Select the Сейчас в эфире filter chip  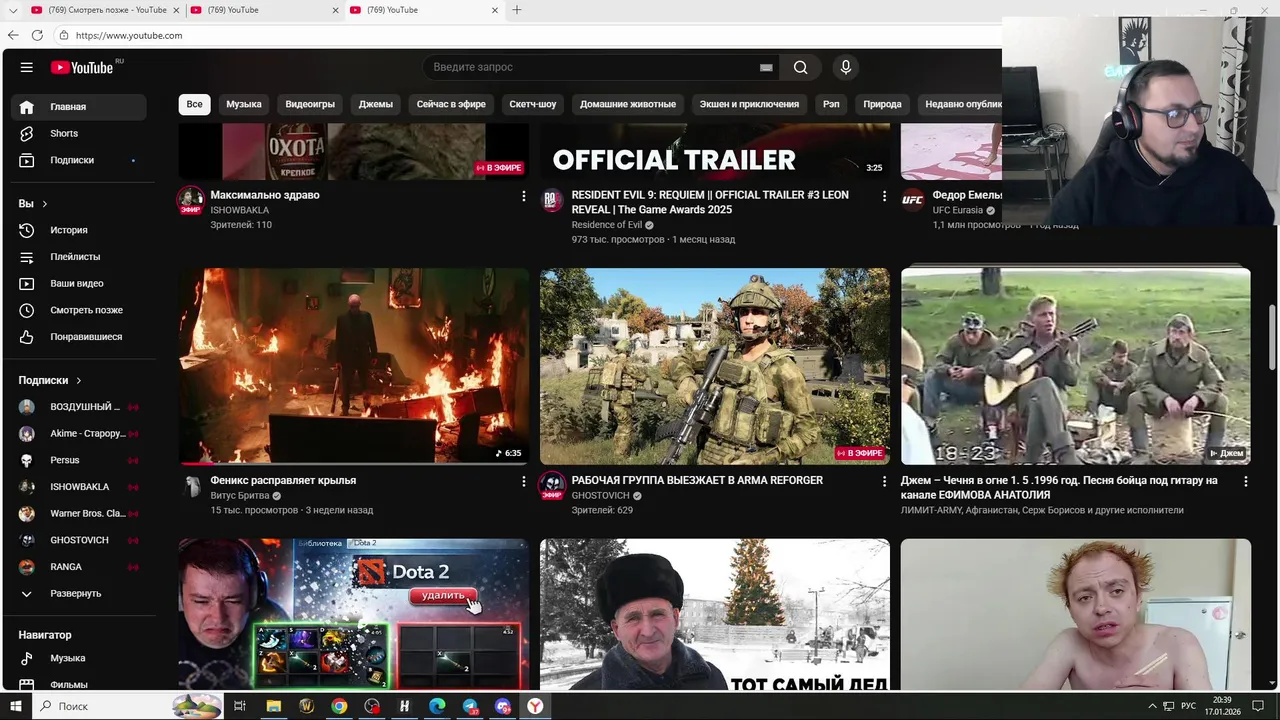coord(451,104)
